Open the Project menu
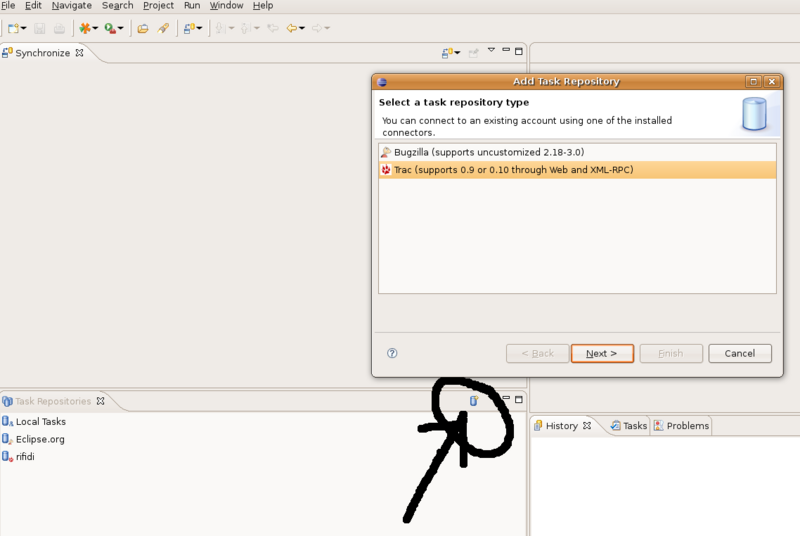The height and width of the screenshot is (536, 800). [x=158, y=6]
